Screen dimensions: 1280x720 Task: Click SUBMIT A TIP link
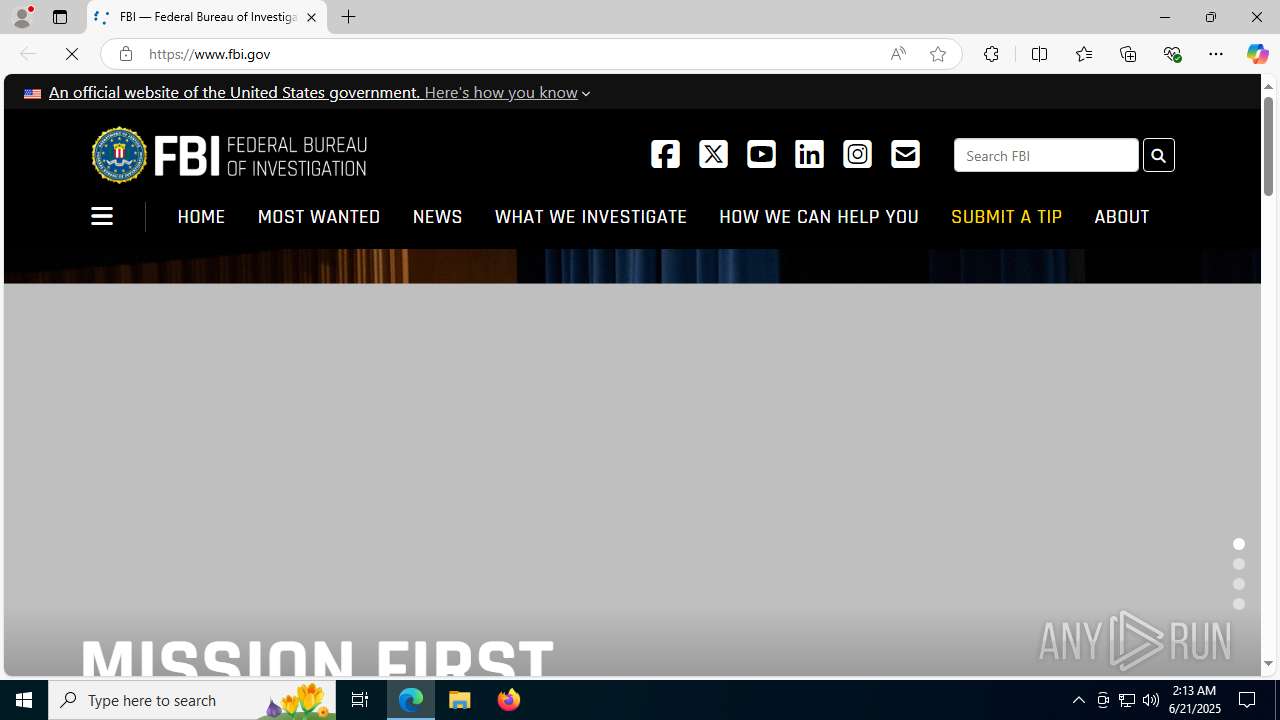(1006, 217)
